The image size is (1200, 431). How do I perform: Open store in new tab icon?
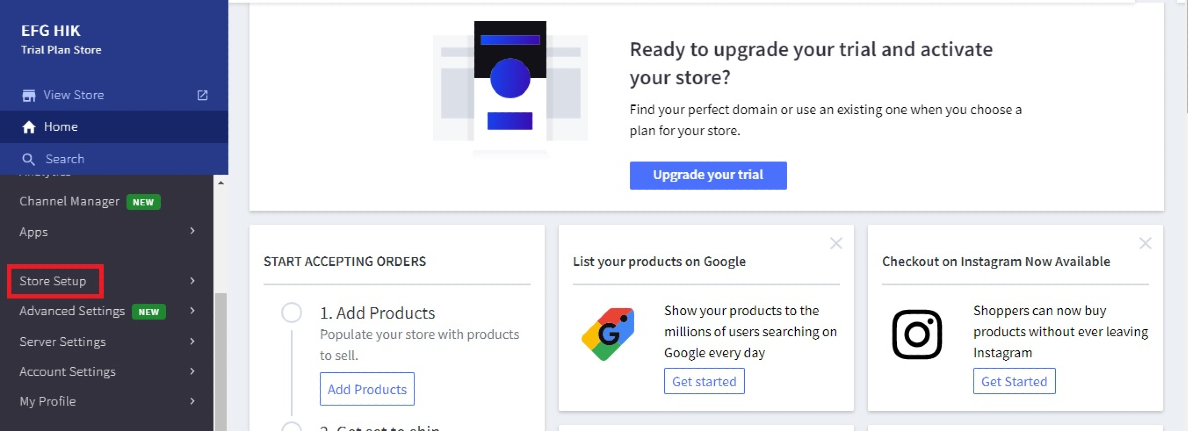point(202,95)
